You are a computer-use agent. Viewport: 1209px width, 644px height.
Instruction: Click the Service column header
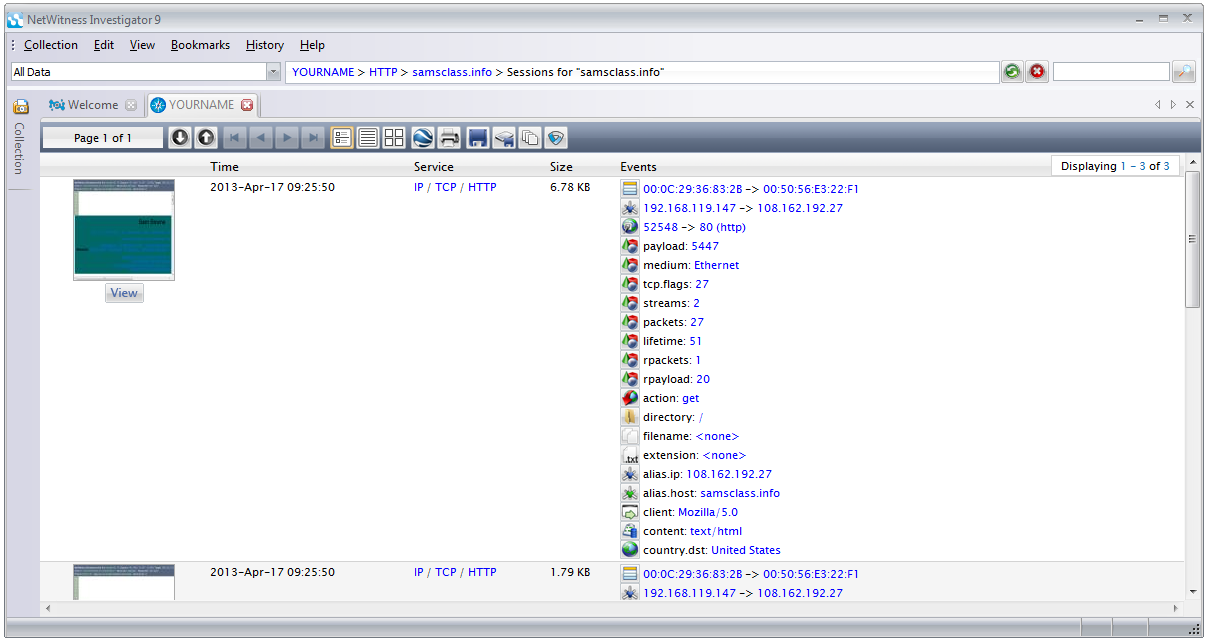pos(433,167)
